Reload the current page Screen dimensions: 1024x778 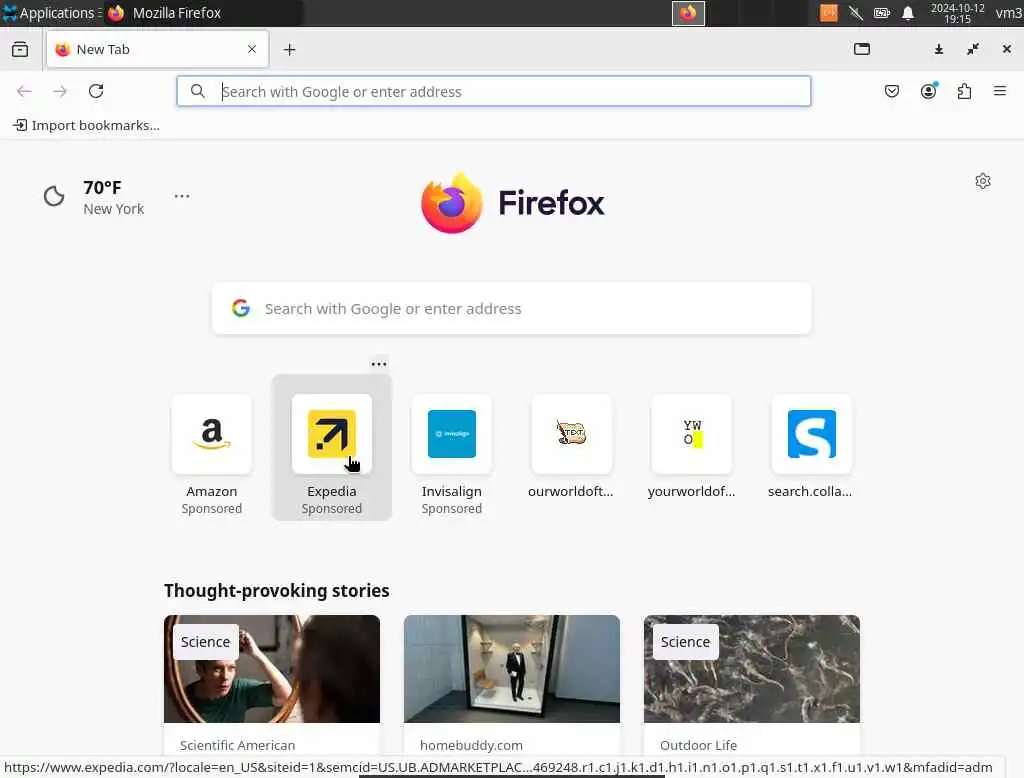coord(97,91)
